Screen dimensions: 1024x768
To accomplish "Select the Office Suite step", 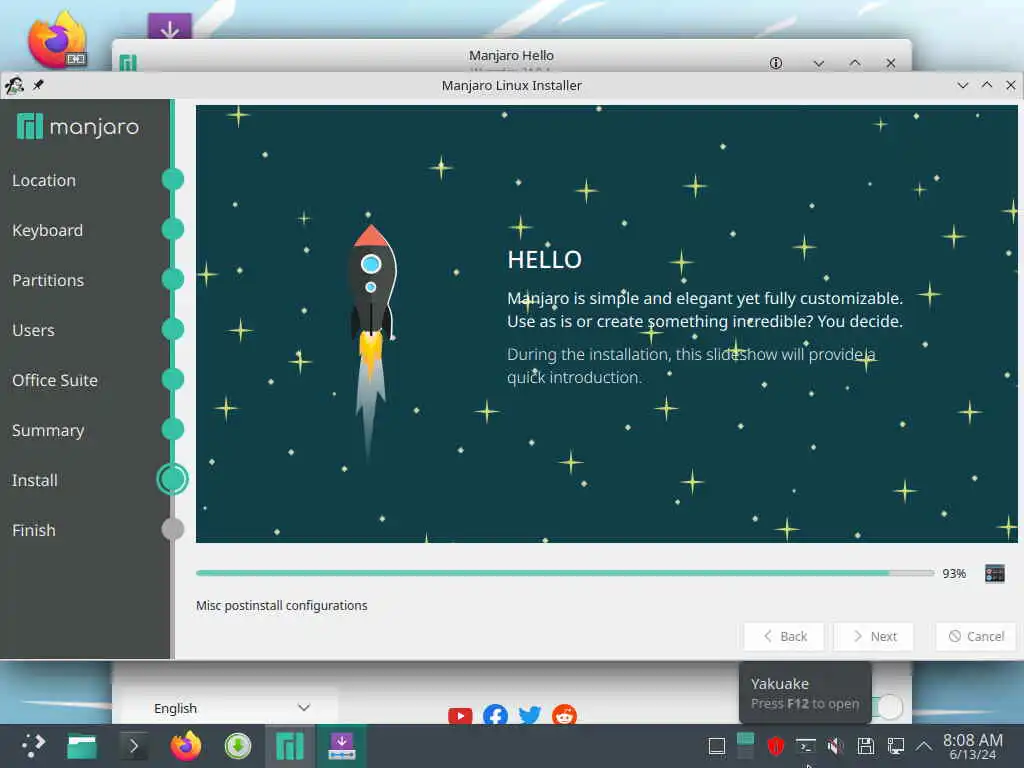I will pyautogui.click(x=55, y=380).
